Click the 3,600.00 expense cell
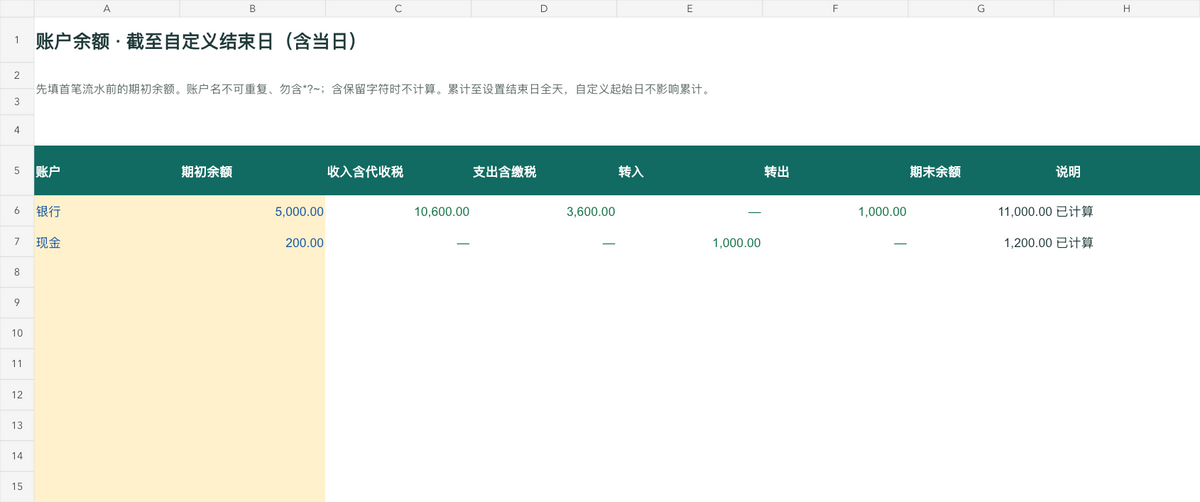Image resolution: width=1200 pixels, height=502 pixels. coord(544,211)
